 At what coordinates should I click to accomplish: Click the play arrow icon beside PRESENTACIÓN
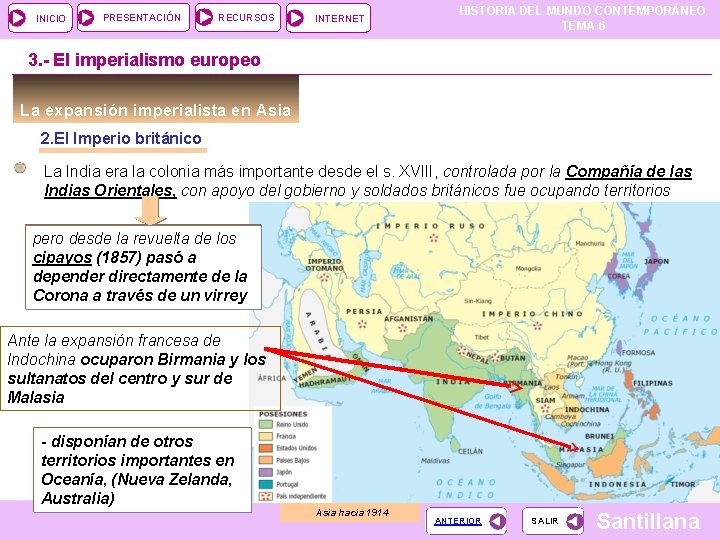click(86, 18)
